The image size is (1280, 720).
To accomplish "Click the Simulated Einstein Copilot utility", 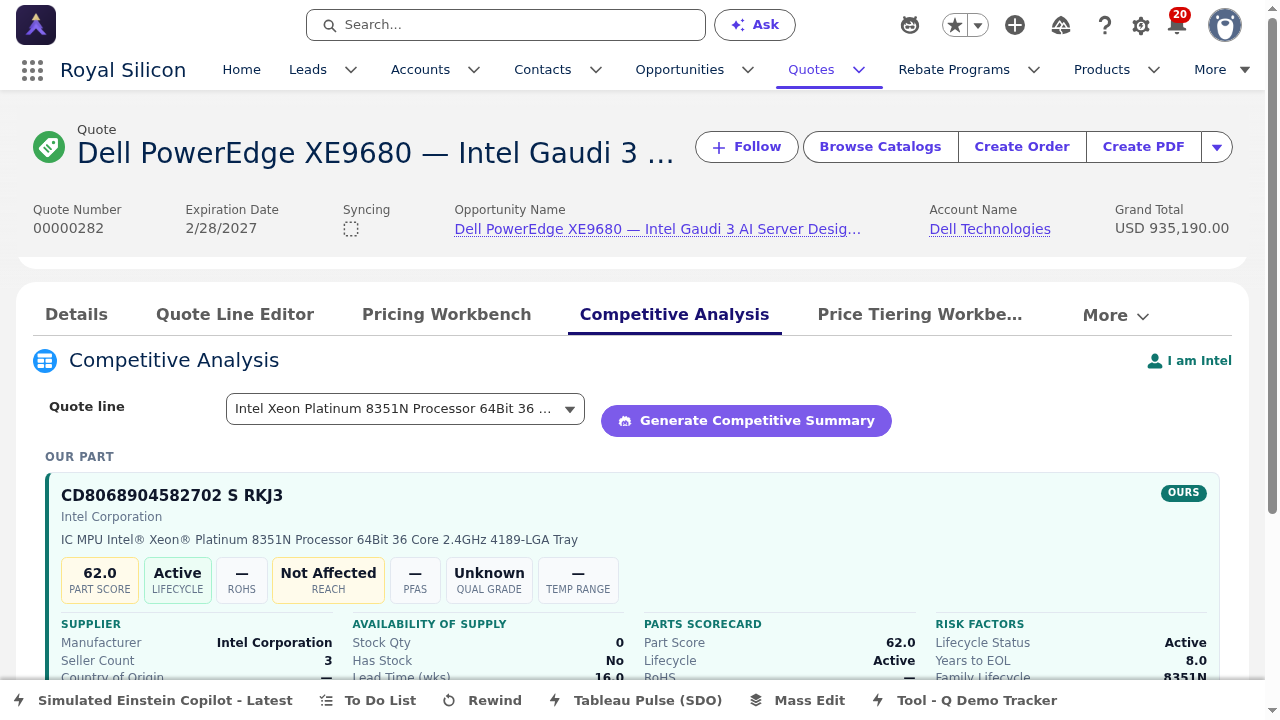I will pyautogui.click(x=154, y=701).
